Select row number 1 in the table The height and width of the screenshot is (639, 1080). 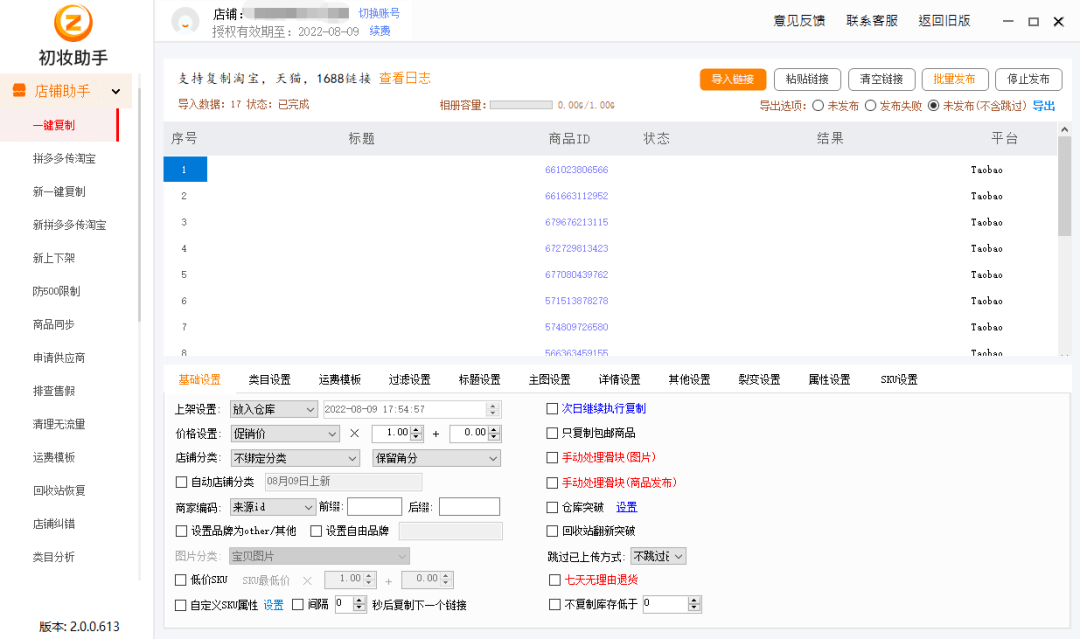[185, 169]
